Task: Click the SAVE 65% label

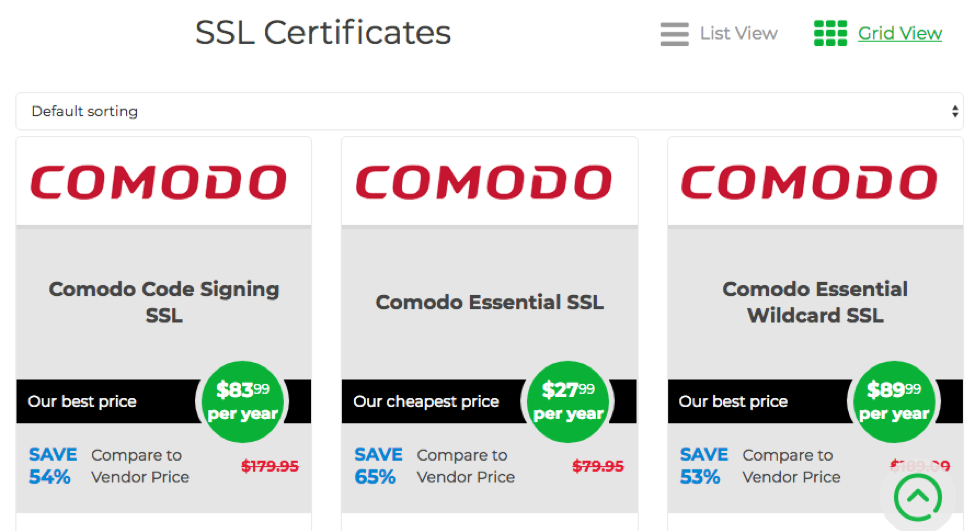Action: pyautogui.click(x=378, y=466)
